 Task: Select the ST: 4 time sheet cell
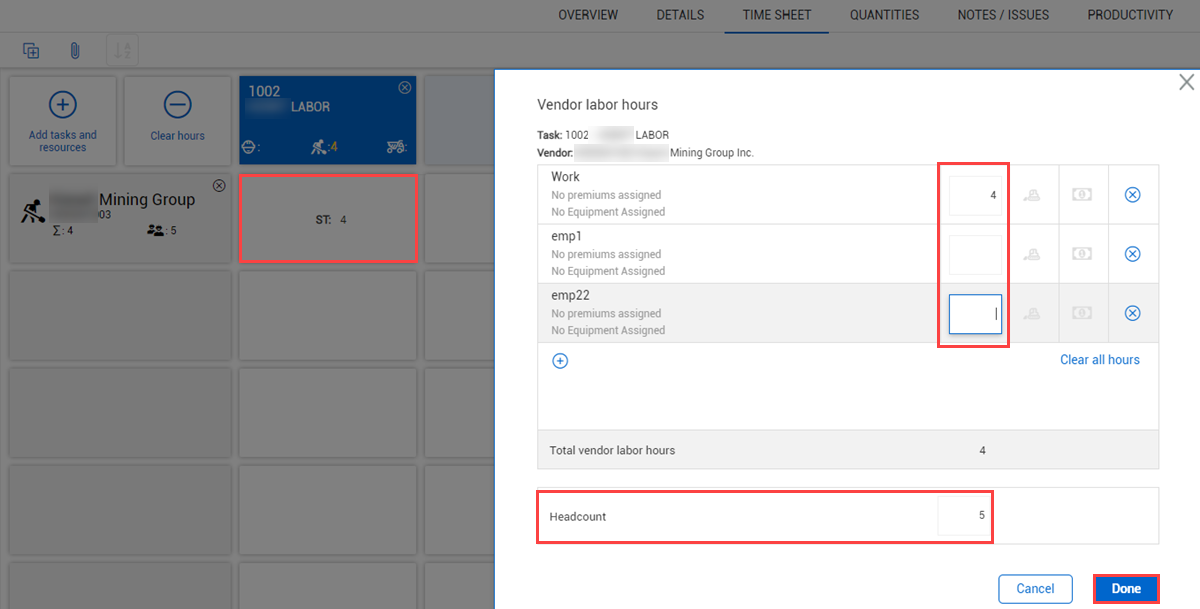329,219
